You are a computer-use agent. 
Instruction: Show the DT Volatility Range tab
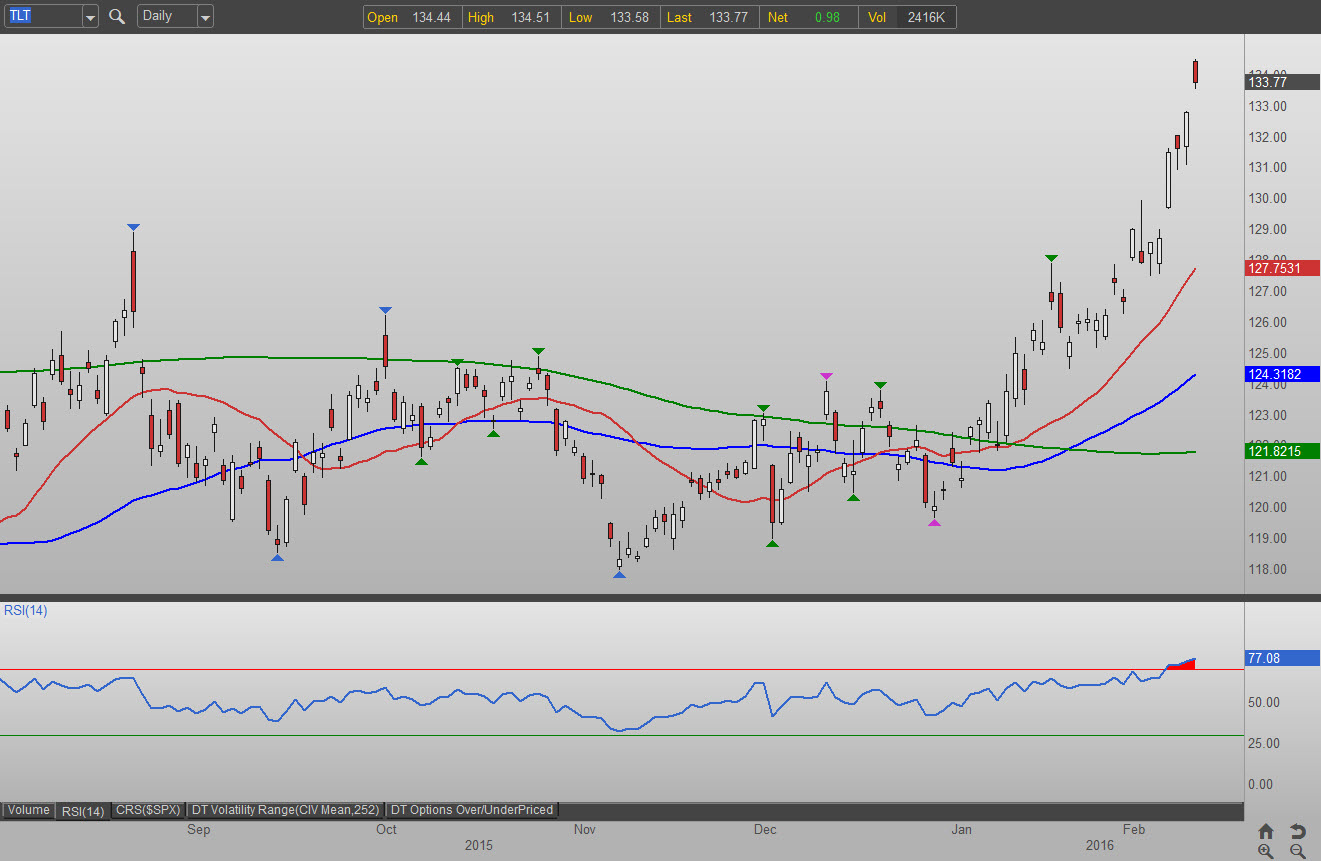pos(286,810)
